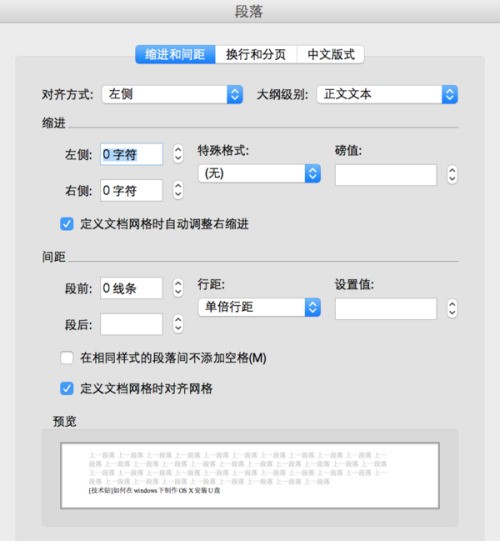Expand the 大纲级别 dropdown showing 正文文本

(x=388, y=95)
